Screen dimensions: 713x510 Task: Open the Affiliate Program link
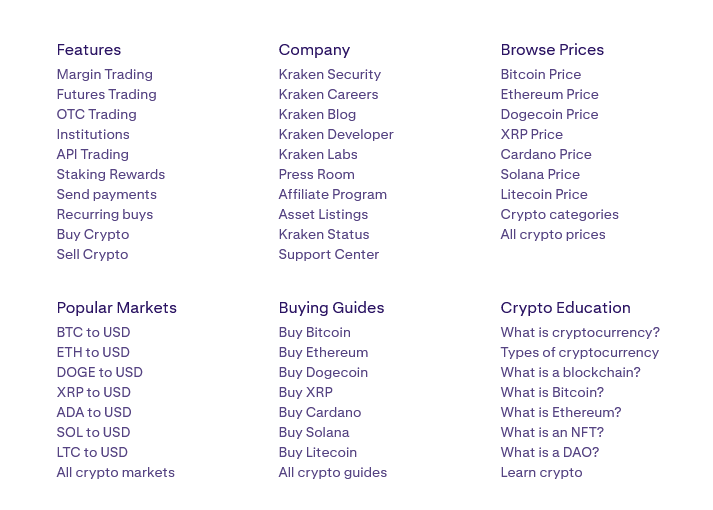332,194
